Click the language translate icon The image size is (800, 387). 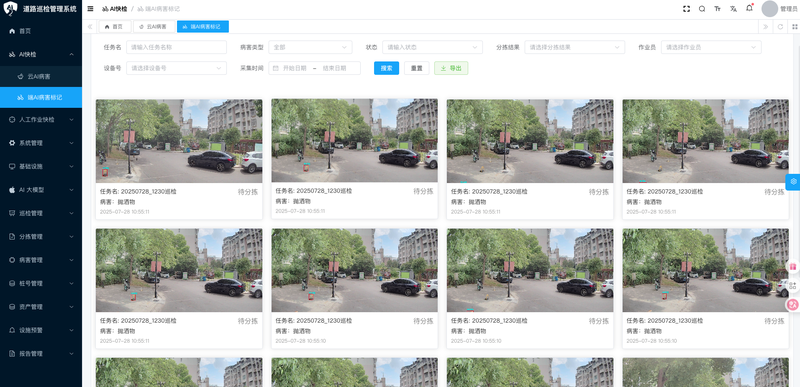click(x=733, y=9)
